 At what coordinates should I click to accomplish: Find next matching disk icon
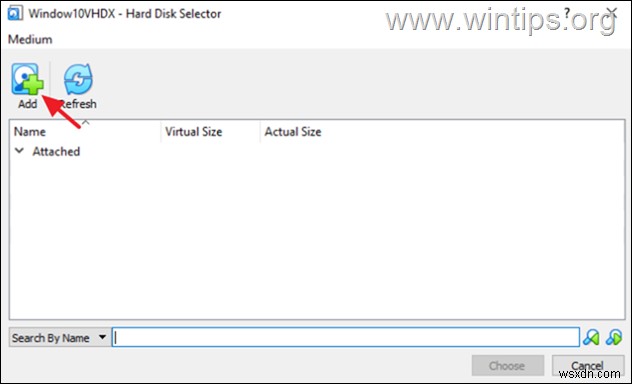(x=614, y=337)
